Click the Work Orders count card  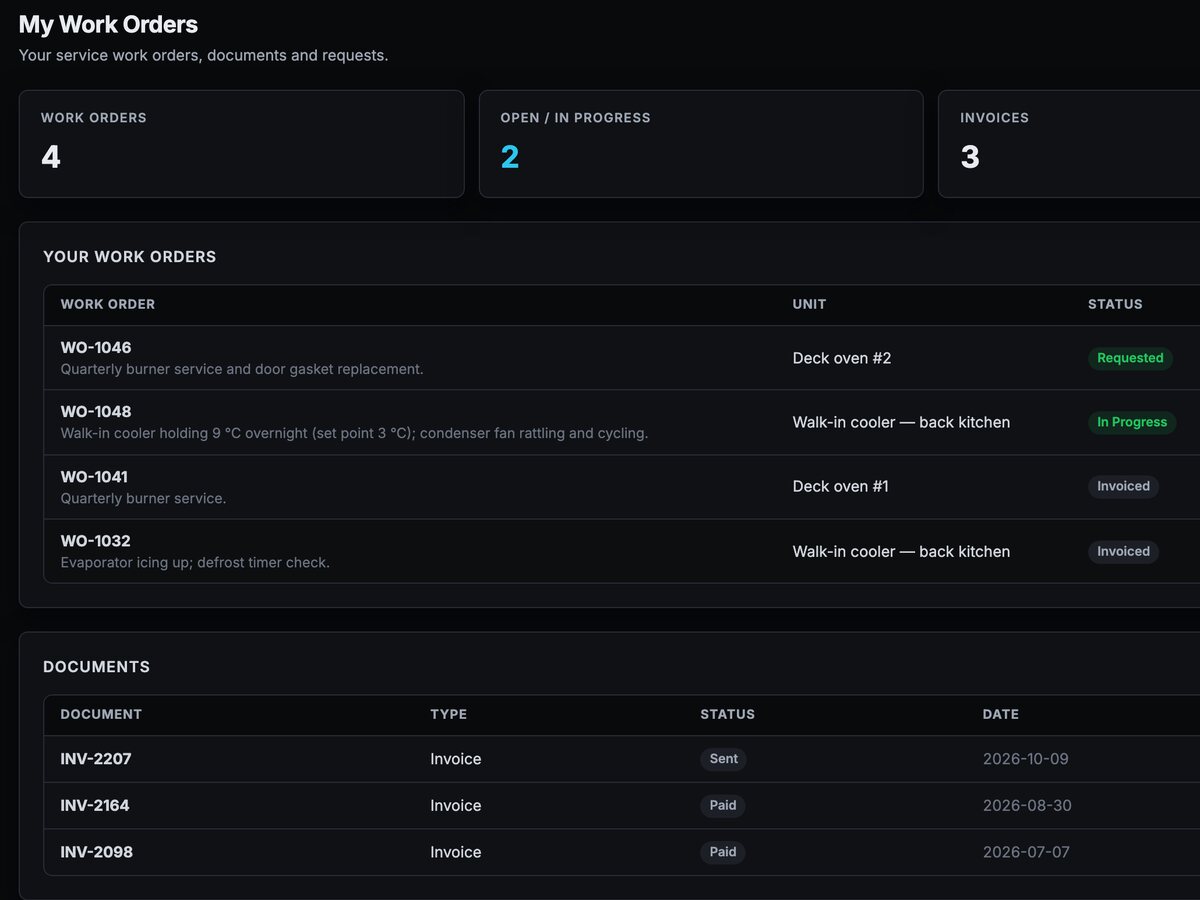click(241, 144)
